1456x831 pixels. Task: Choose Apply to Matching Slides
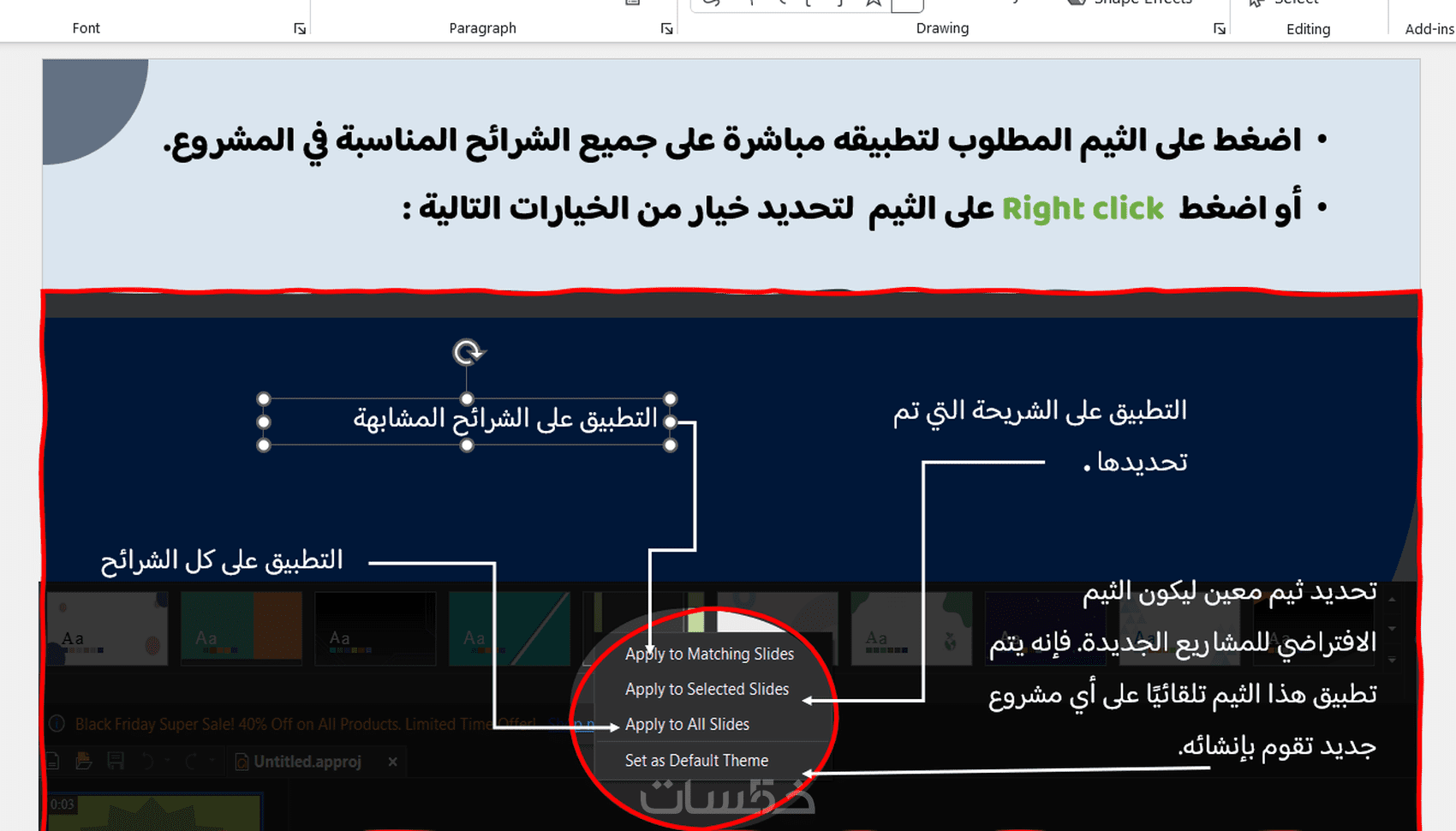coord(709,654)
